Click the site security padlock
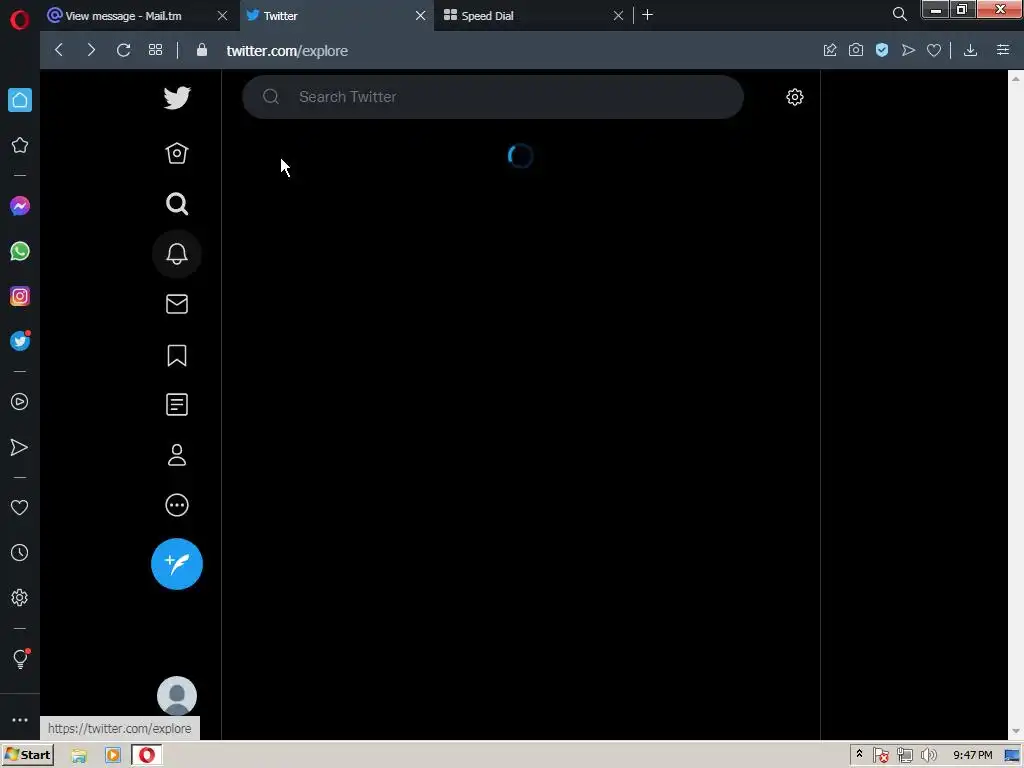 pos(202,50)
